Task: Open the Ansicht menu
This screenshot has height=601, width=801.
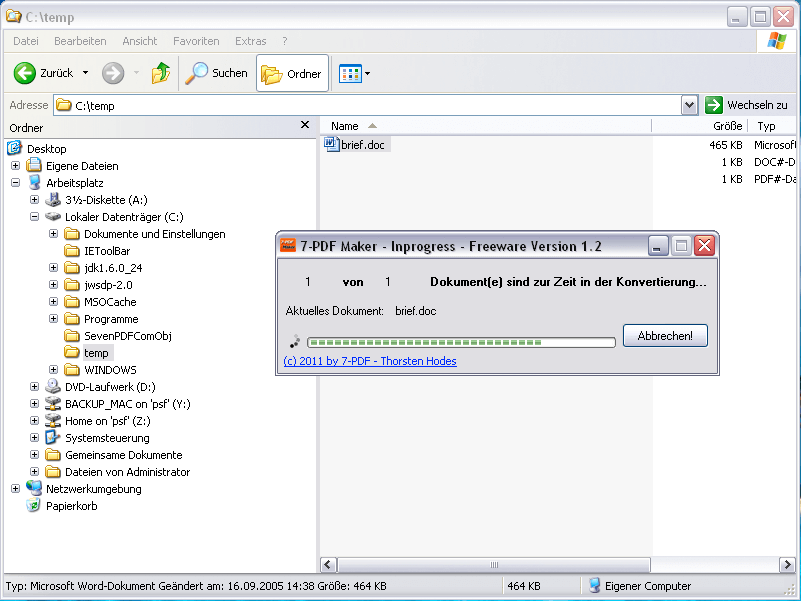Action: pos(139,41)
